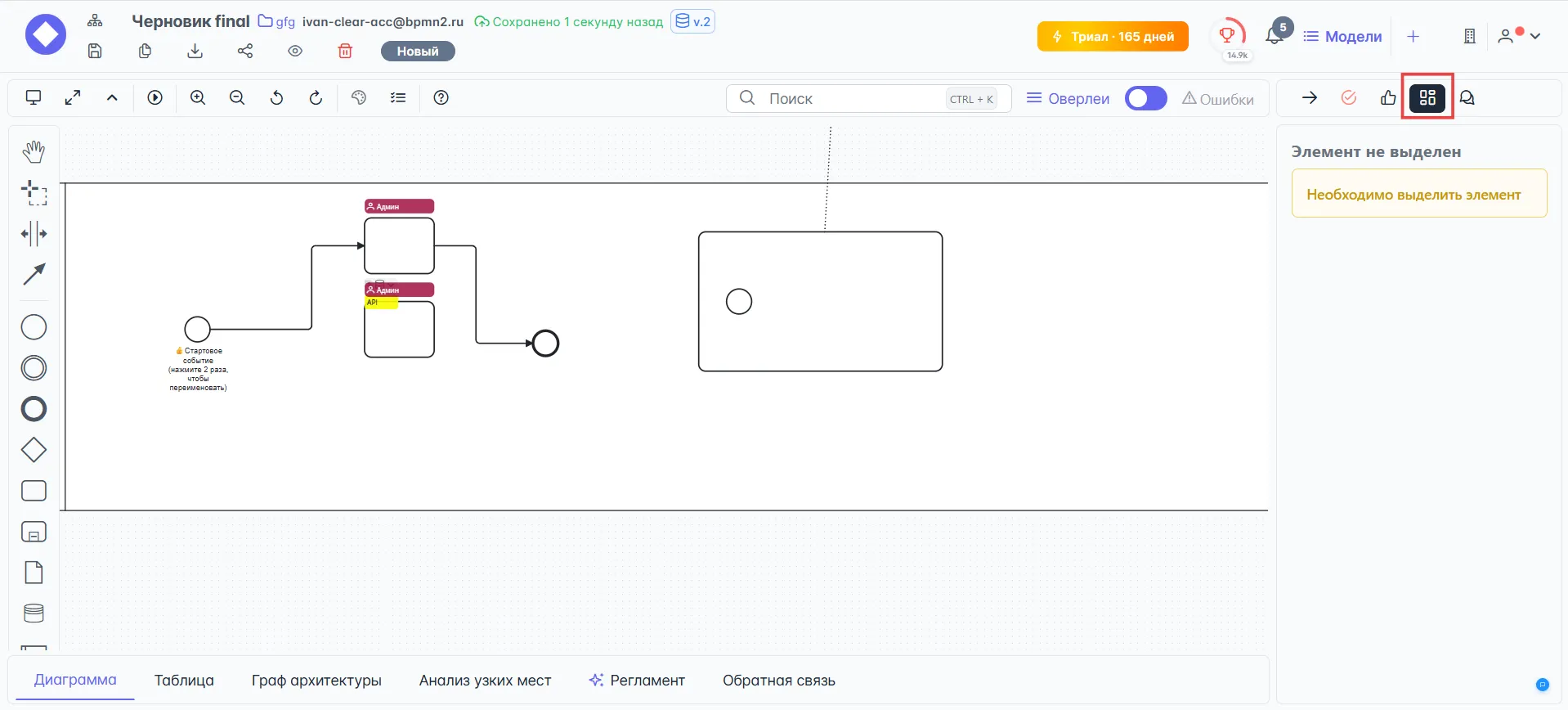
Task: Click the Триал 165 дней button
Action: click(x=1112, y=37)
